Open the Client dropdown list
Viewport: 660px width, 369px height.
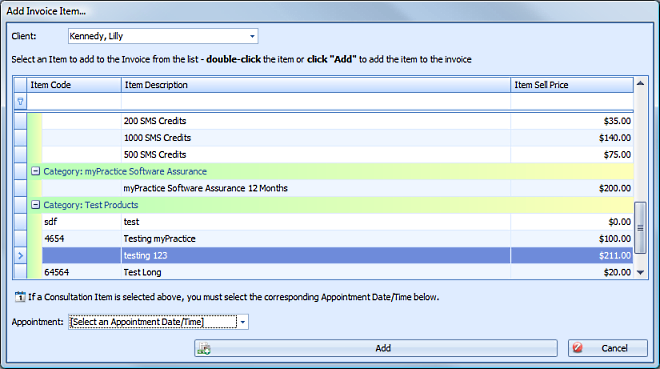tap(252, 36)
